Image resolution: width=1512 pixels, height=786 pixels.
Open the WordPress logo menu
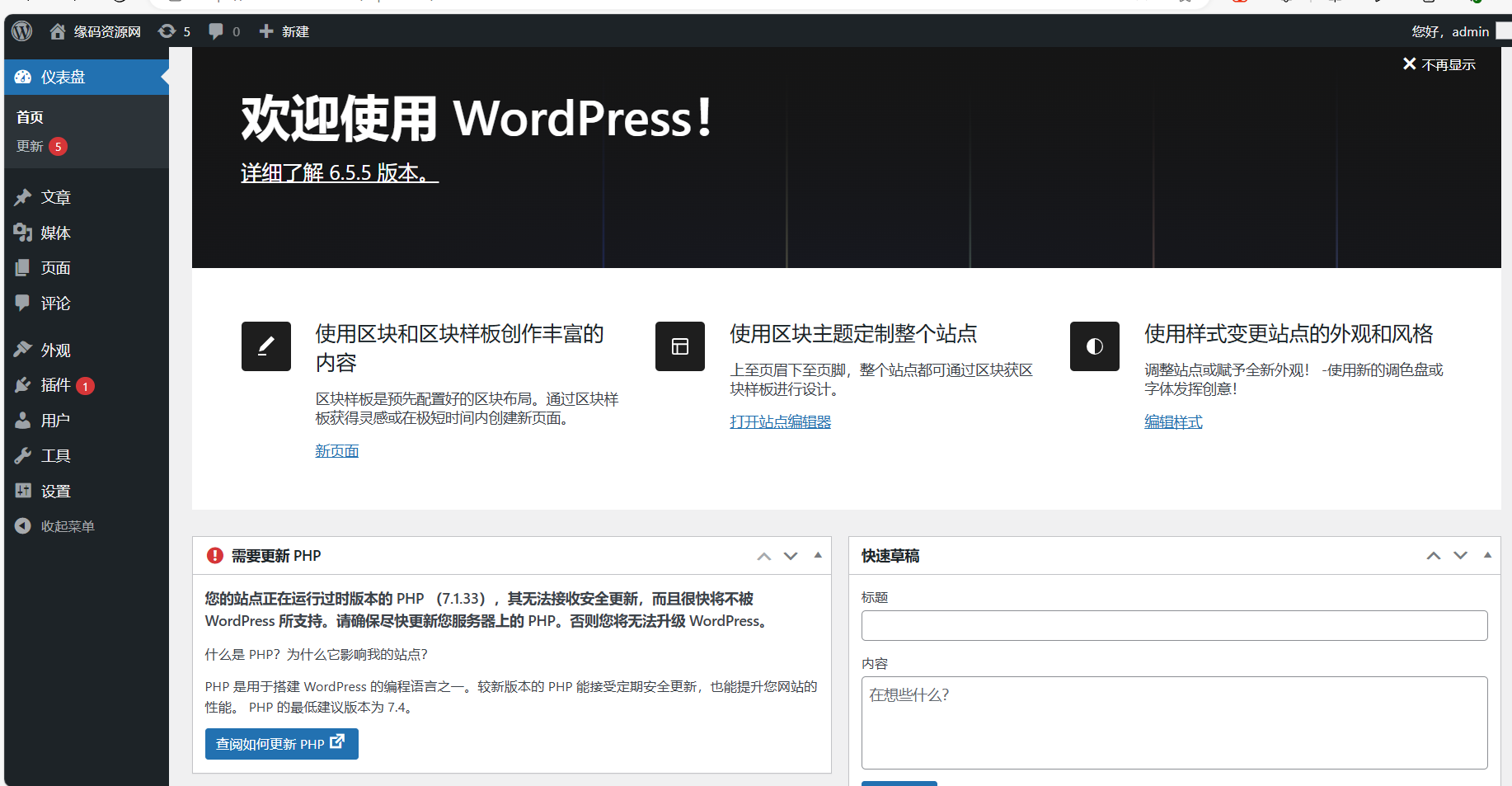coord(22,31)
